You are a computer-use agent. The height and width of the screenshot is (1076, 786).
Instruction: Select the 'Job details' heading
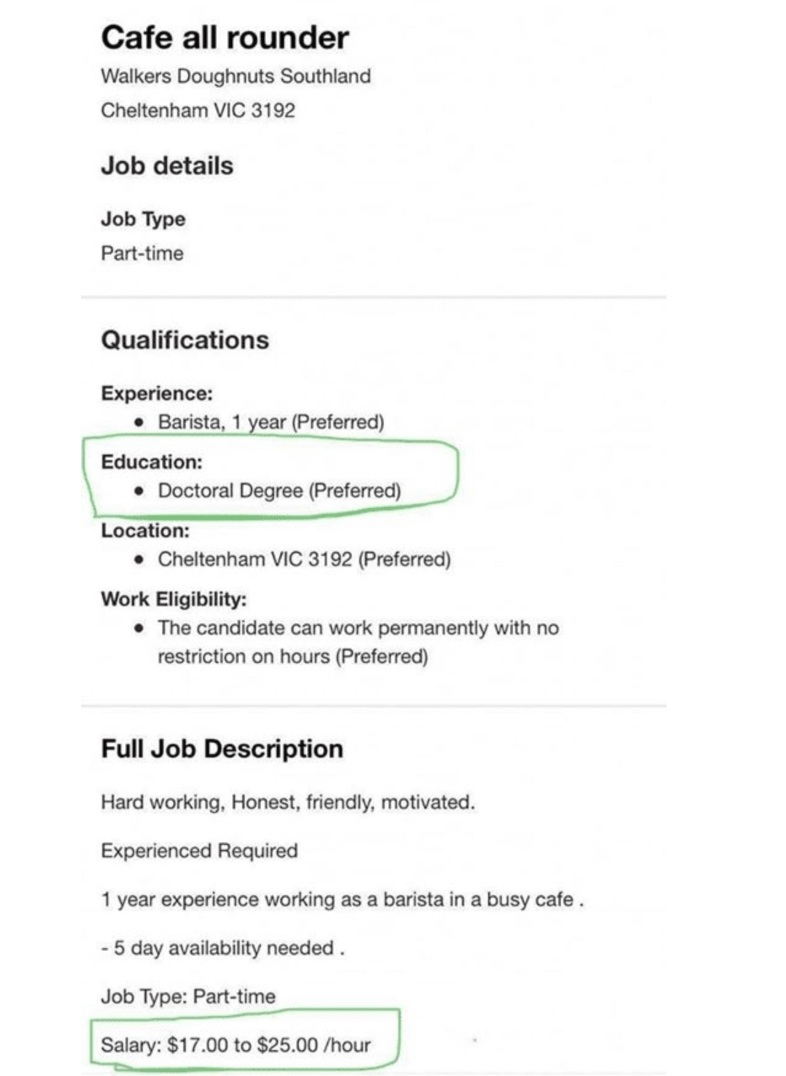pos(167,165)
